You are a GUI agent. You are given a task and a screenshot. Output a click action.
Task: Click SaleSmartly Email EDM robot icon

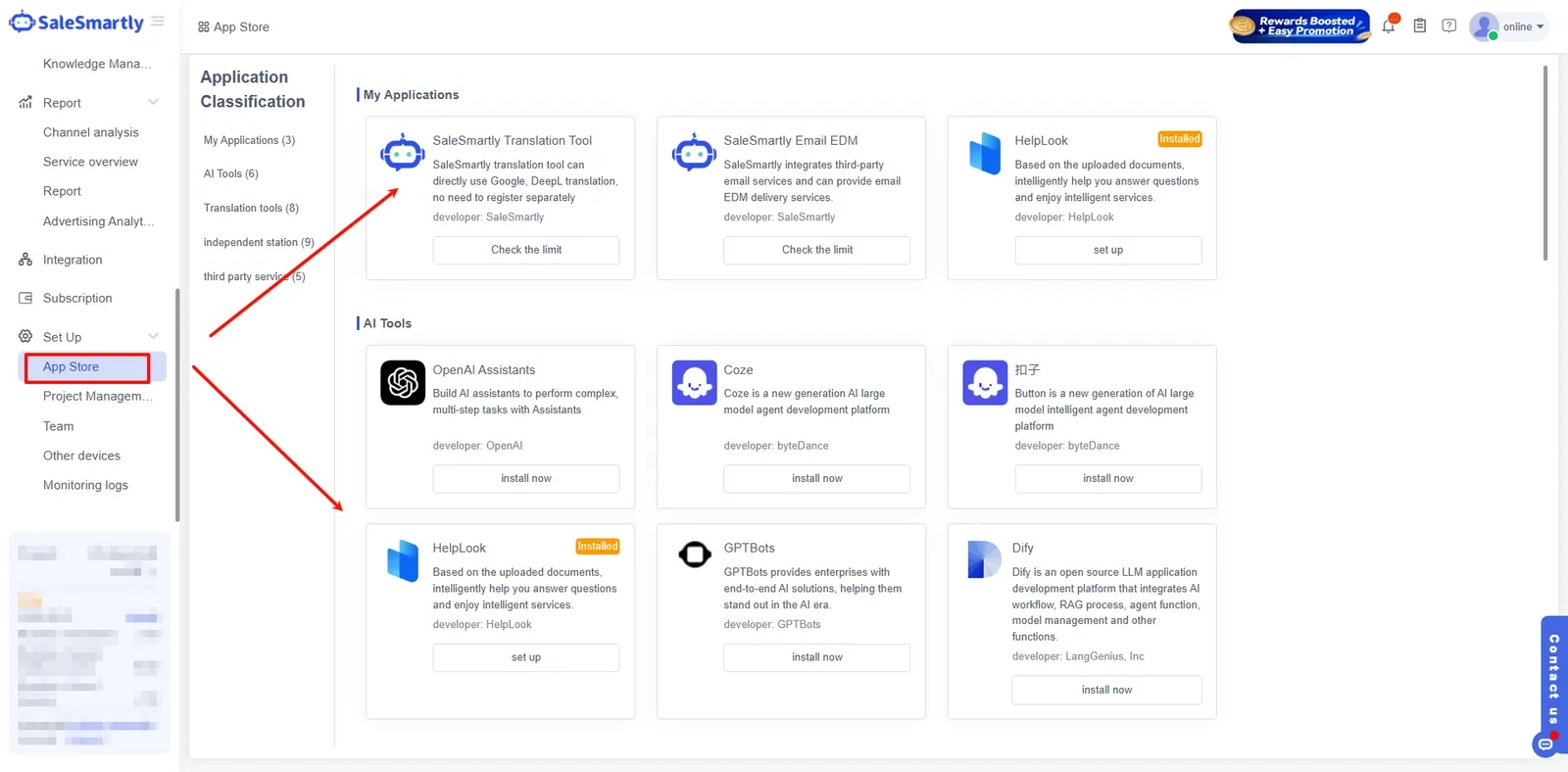[694, 153]
